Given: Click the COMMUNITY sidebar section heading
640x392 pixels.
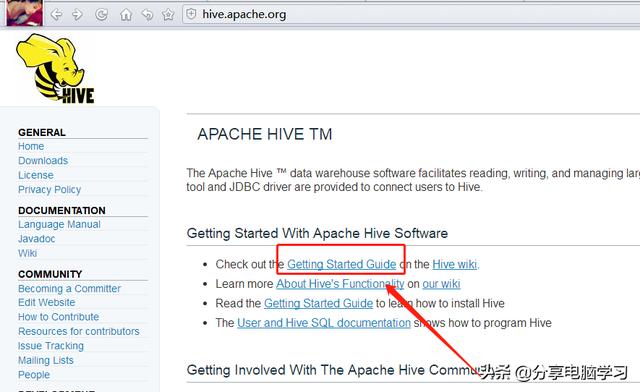Looking at the screenshot, I should click(50, 274).
